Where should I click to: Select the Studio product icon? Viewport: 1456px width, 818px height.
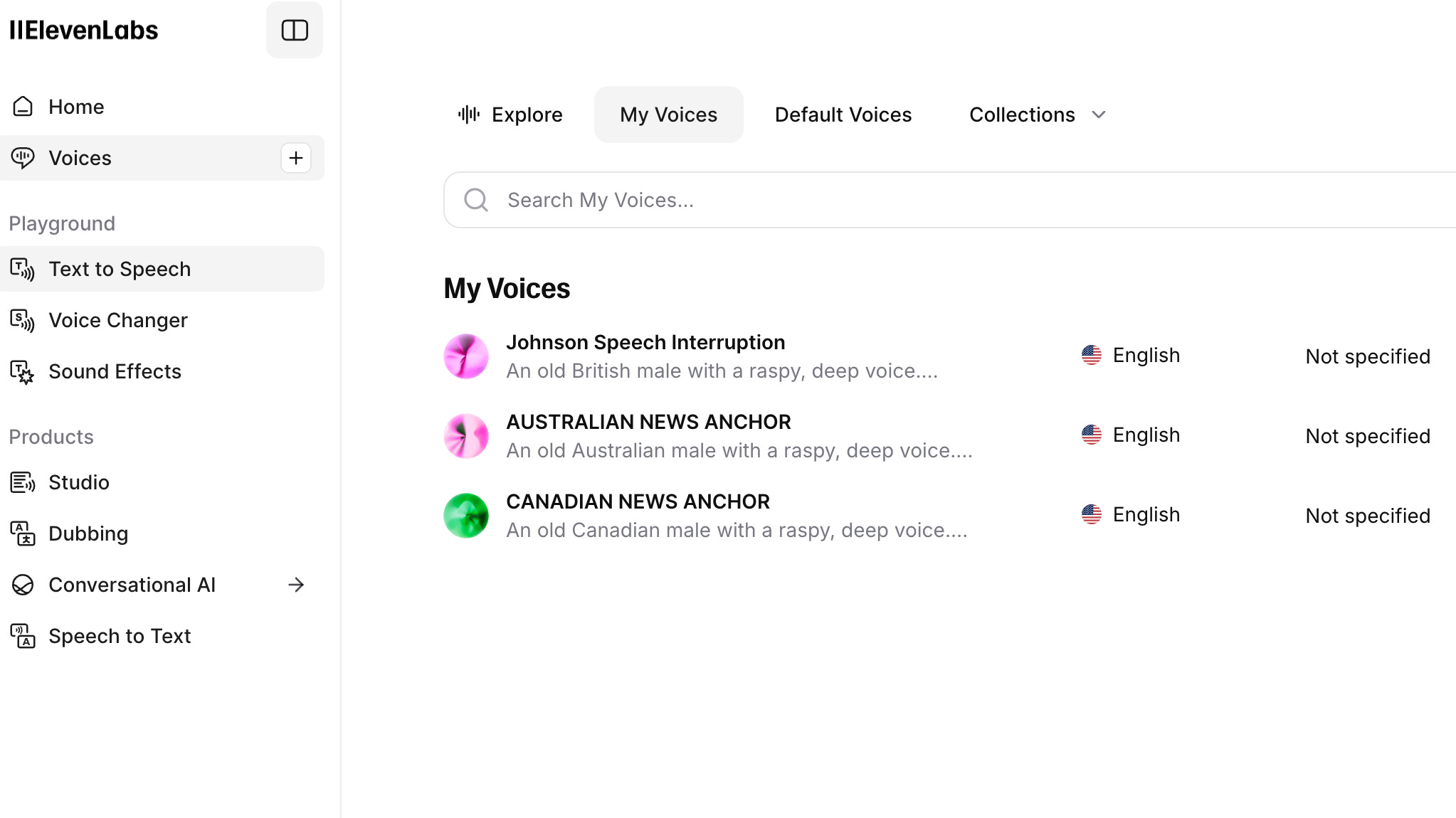[23, 482]
